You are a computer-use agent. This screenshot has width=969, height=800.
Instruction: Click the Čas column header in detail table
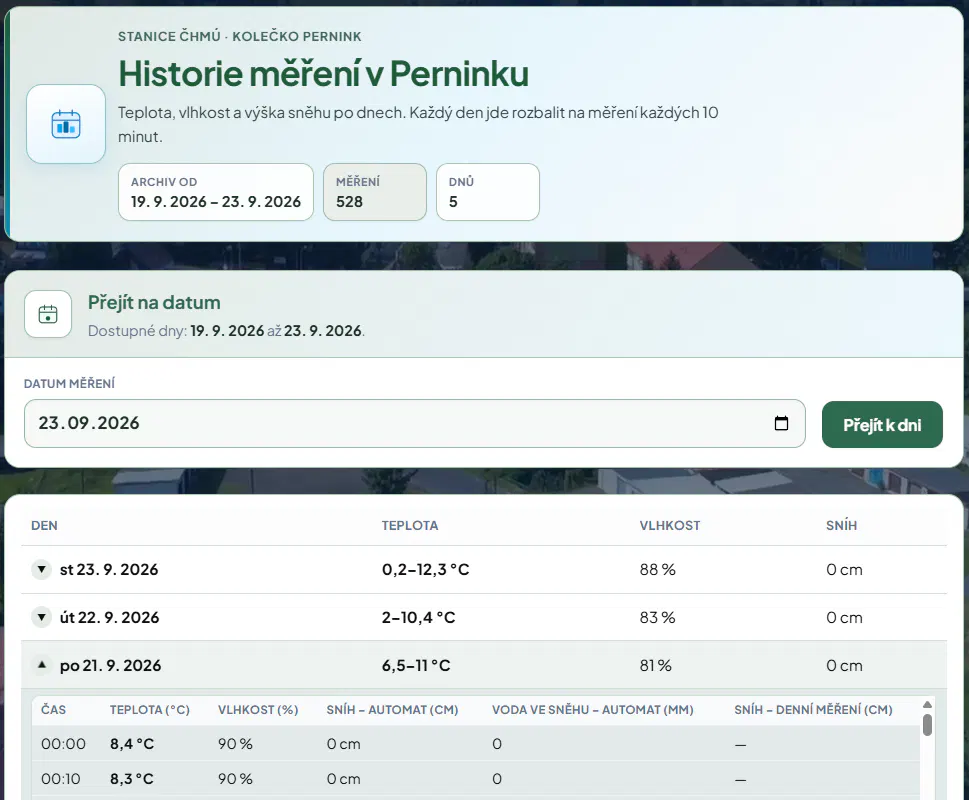tap(54, 709)
